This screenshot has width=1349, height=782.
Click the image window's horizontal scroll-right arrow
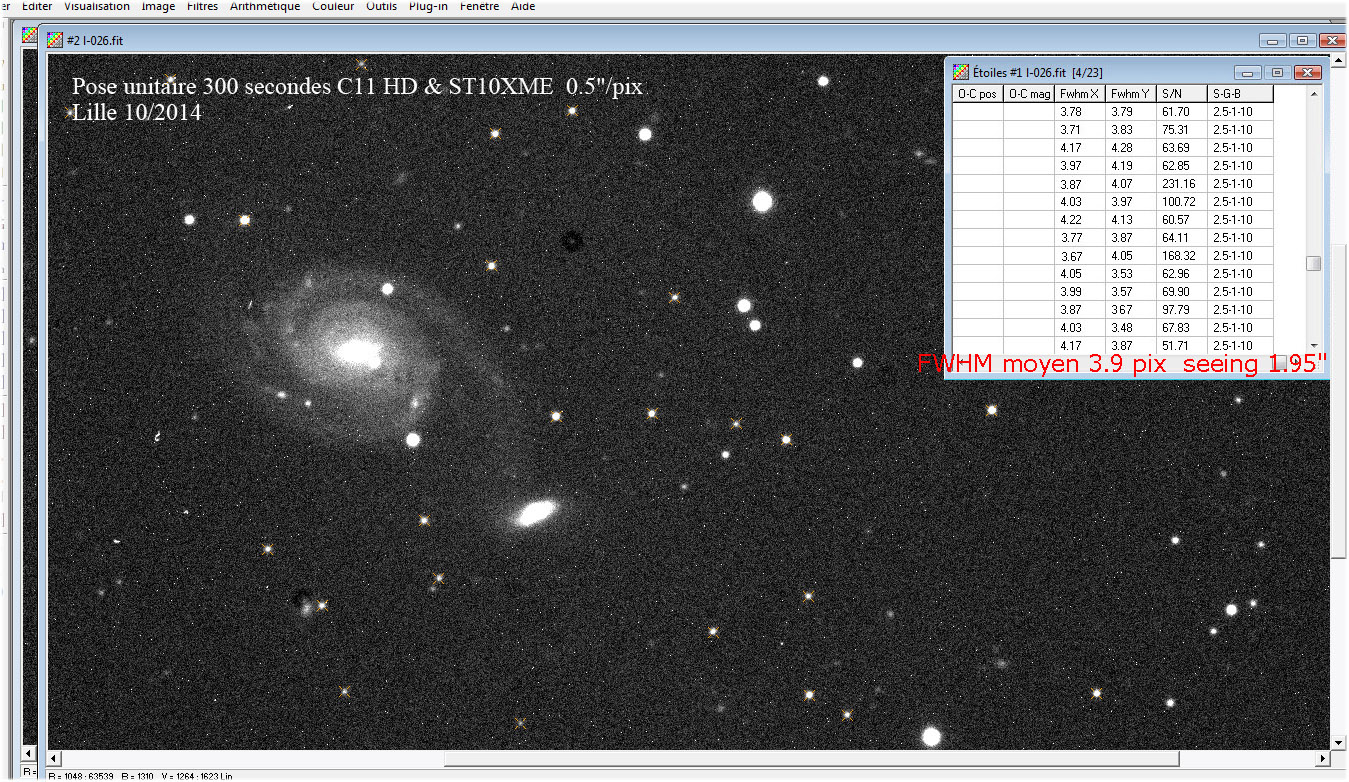point(1322,759)
